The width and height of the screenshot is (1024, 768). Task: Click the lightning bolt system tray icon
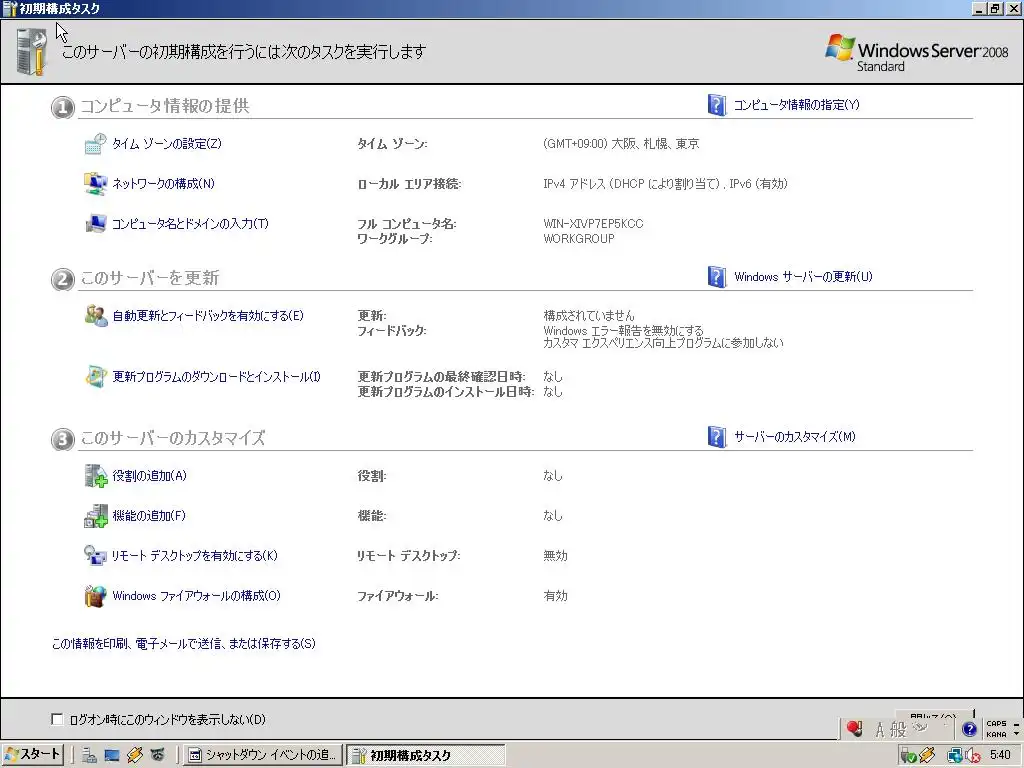(926, 756)
